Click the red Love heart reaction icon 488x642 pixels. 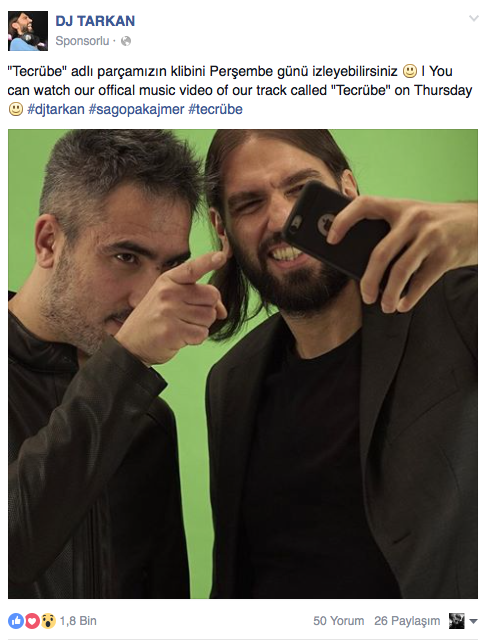[x=32, y=621]
